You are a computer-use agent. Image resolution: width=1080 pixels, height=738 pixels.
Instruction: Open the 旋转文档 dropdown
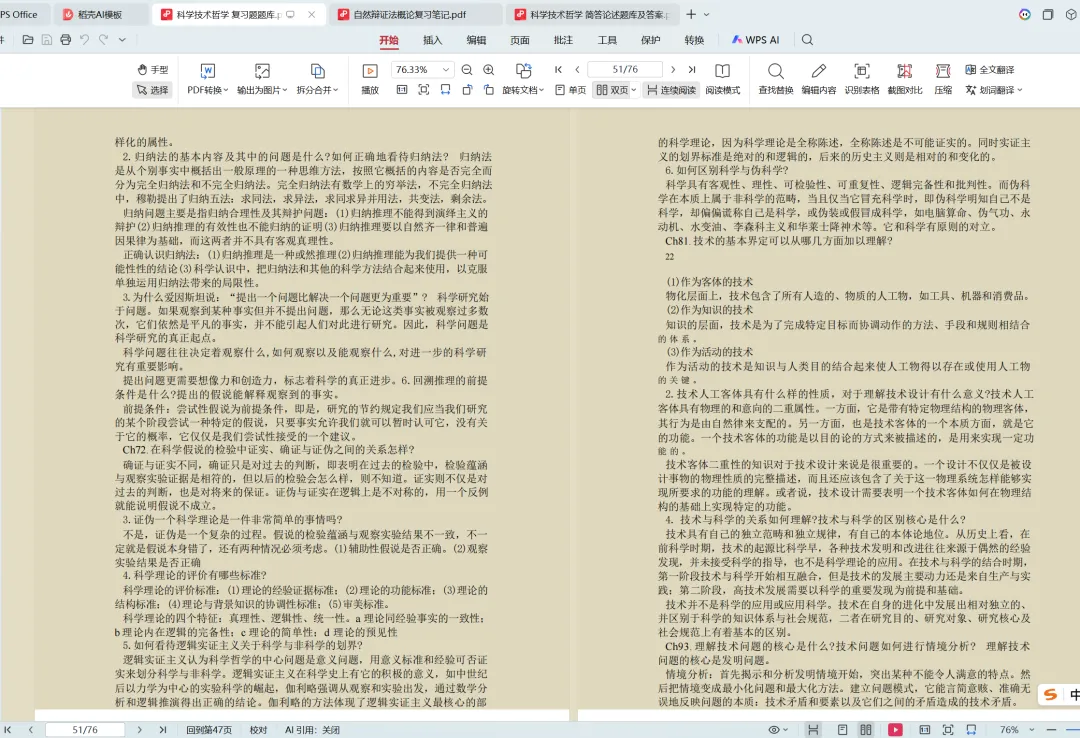[523, 79]
